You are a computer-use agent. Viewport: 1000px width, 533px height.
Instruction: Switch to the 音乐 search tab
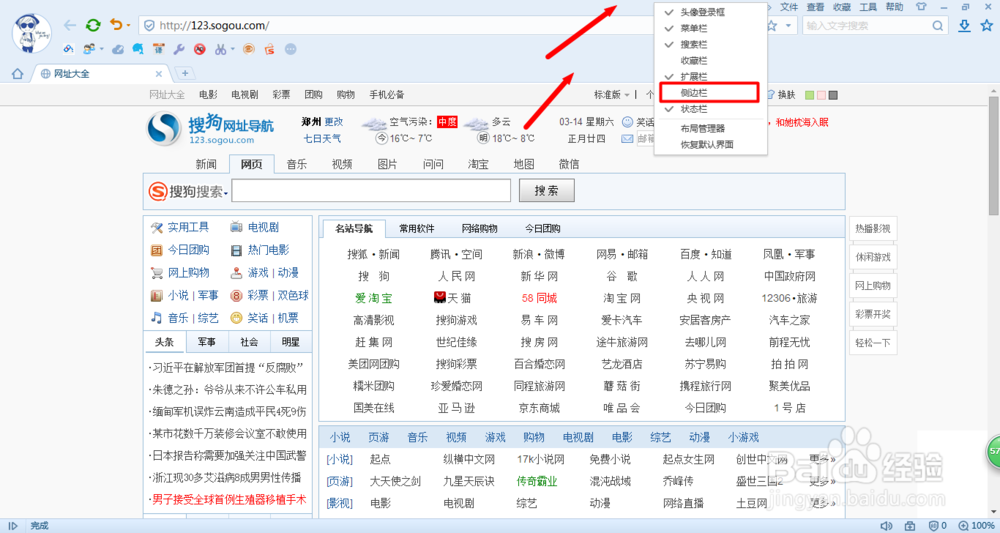point(297,164)
